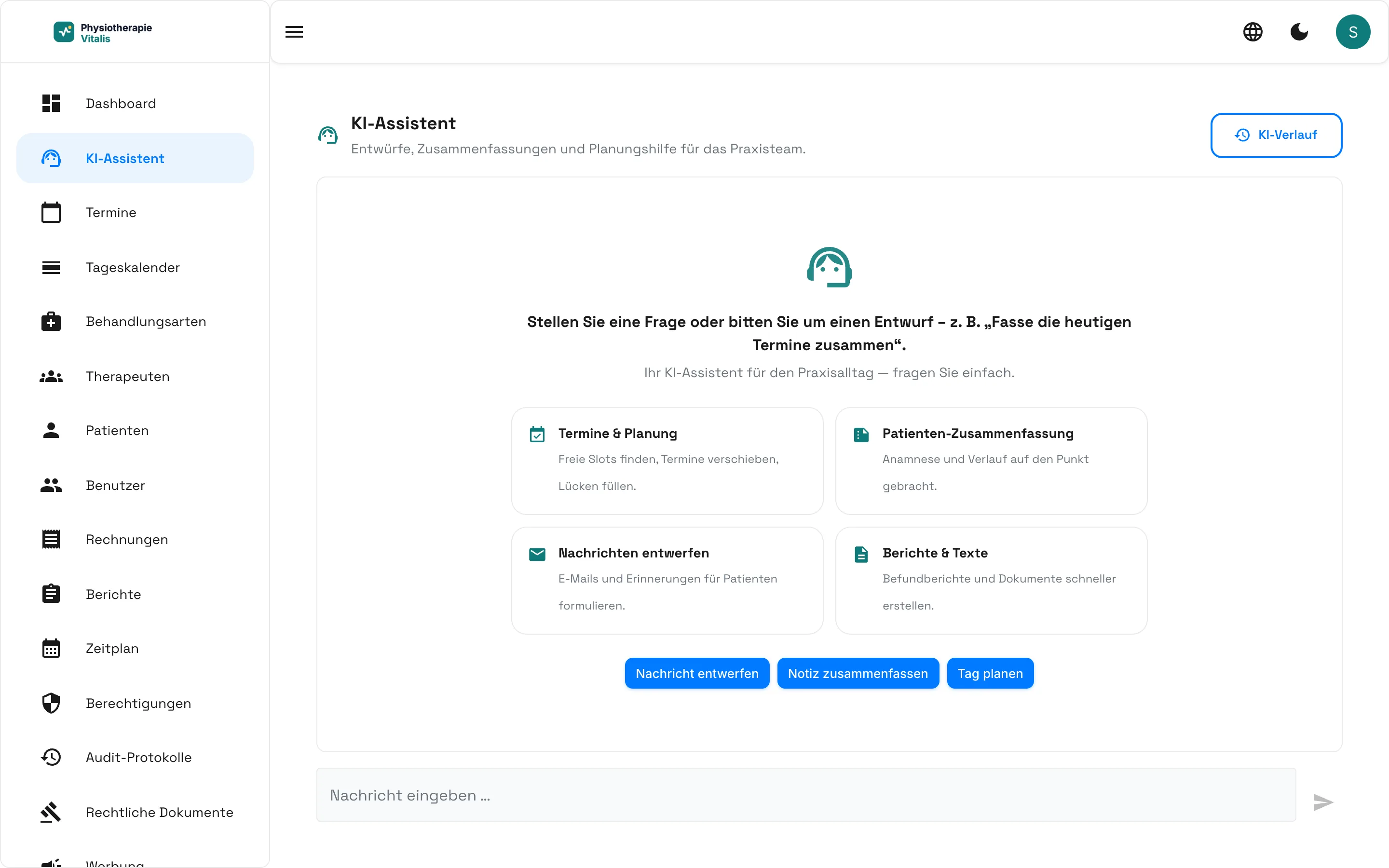Open the KI-Verlauf history button
The width and height of the screenshot is (1389, 868).
pyautogui.click(x=1276, y=135)
